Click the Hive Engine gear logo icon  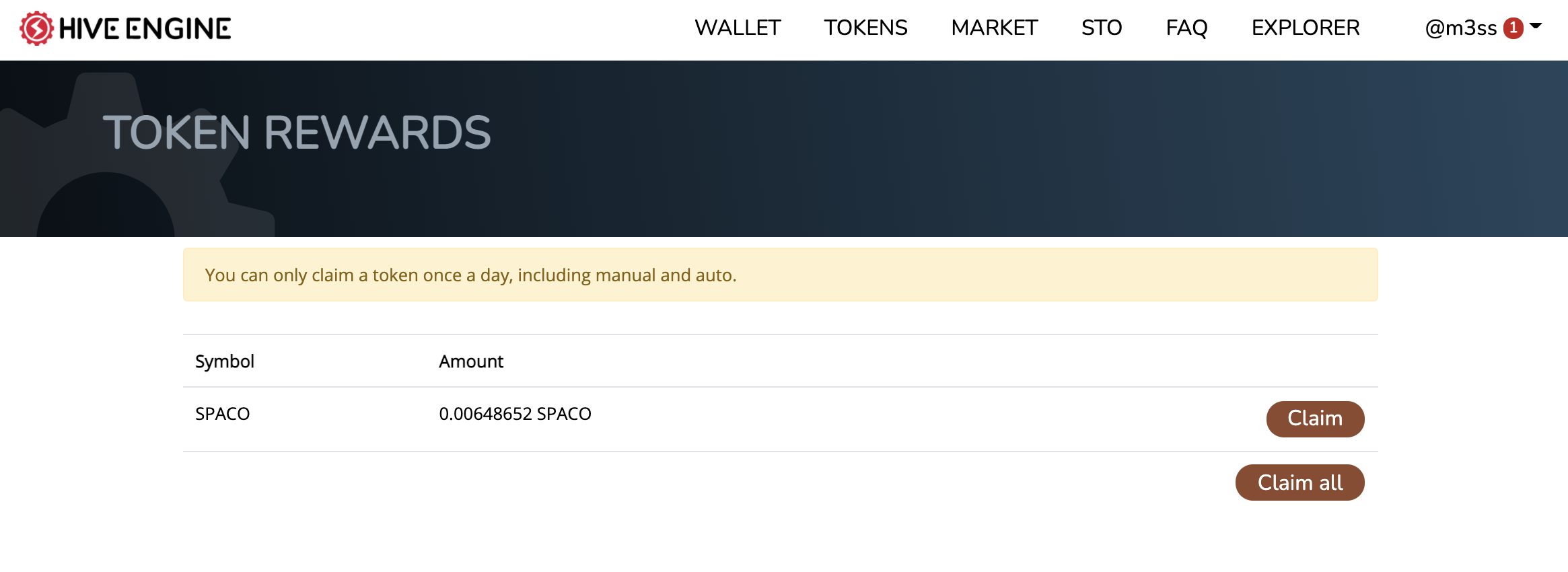[36, 28]
